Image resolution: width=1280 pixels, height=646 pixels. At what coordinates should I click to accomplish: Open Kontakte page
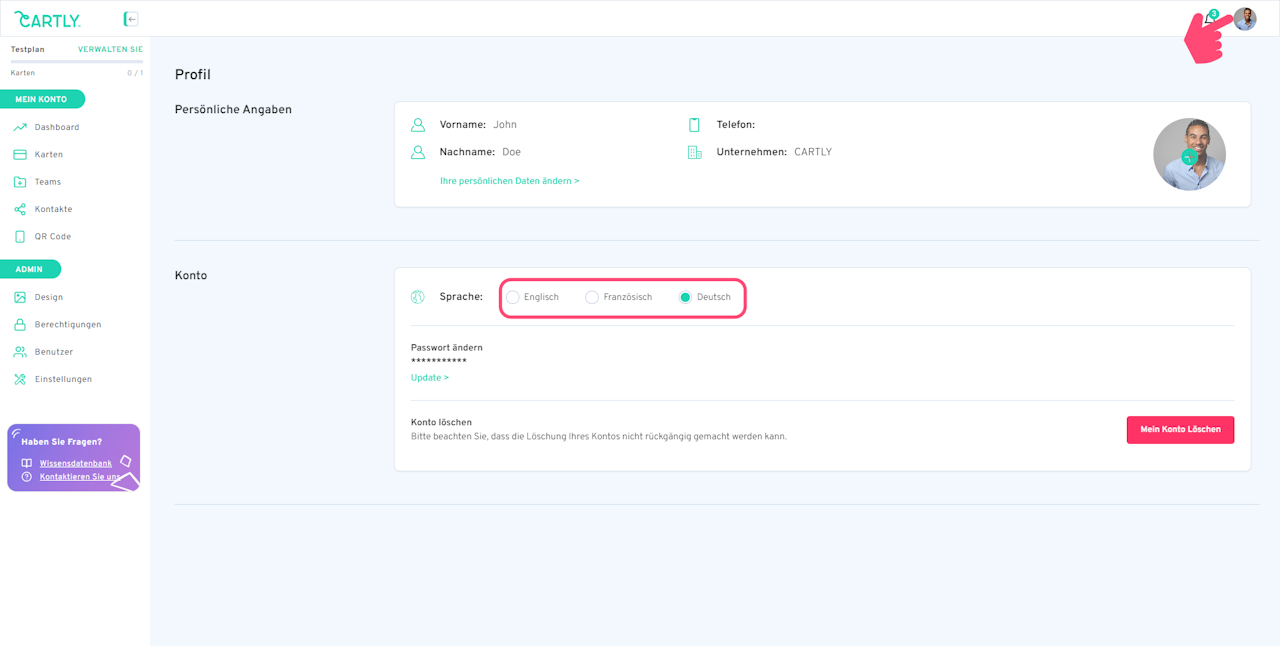(54, 209)
